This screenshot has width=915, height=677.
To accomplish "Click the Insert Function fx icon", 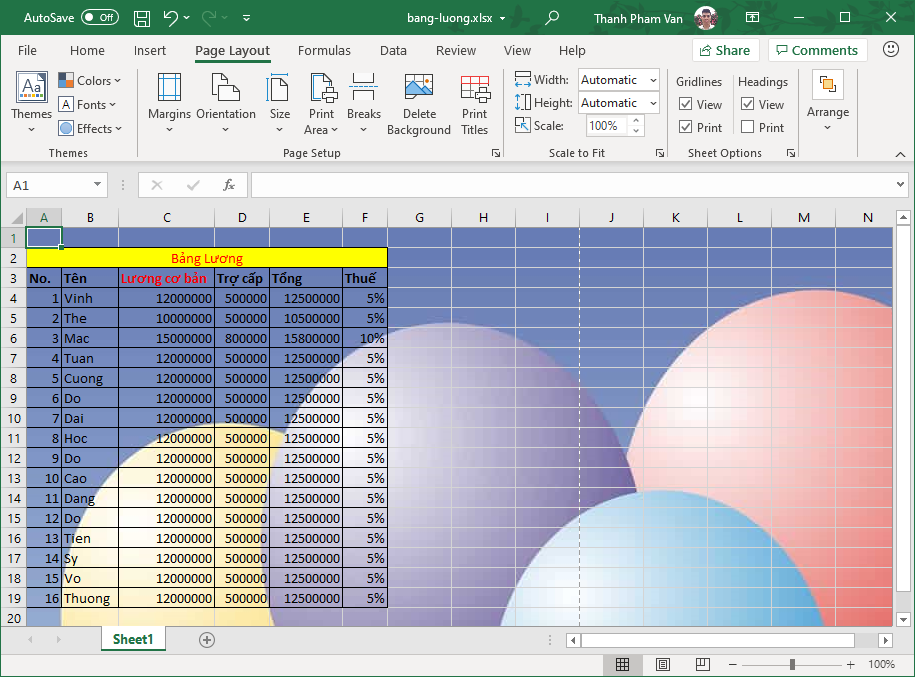I will pyautogui.click(x=229, y=186).
